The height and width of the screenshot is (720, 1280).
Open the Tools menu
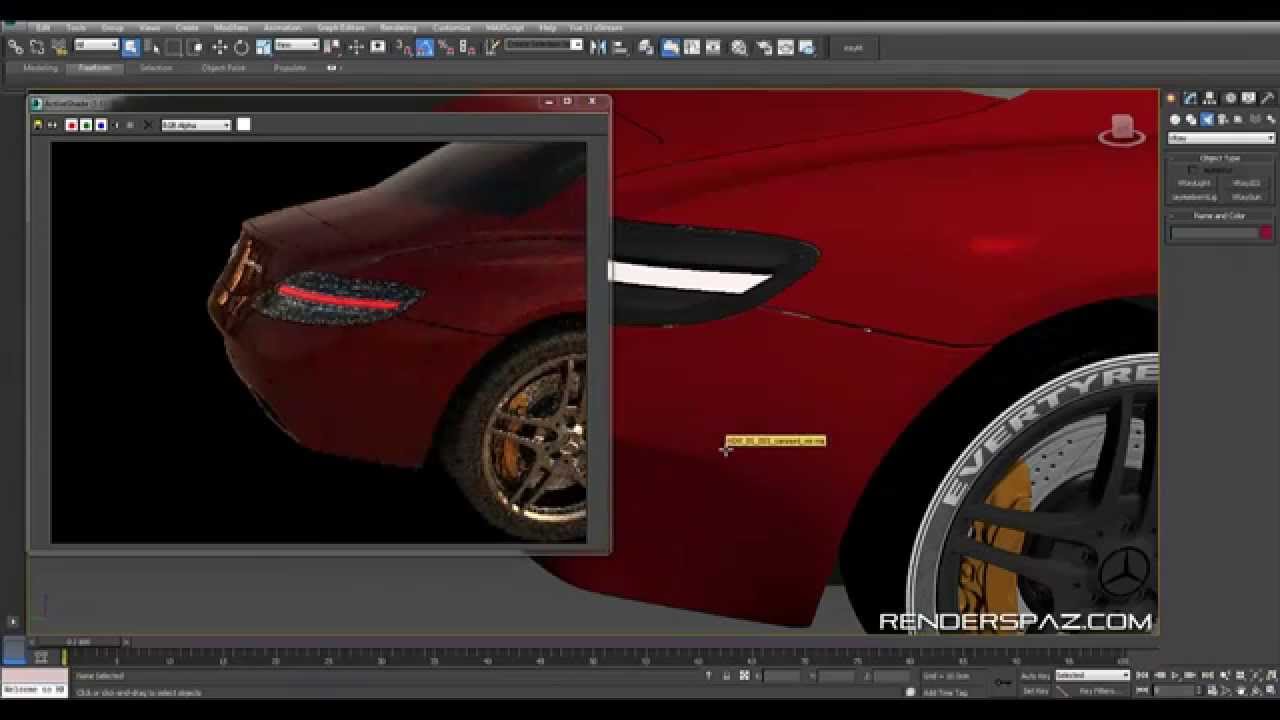(x=76, y=28)
